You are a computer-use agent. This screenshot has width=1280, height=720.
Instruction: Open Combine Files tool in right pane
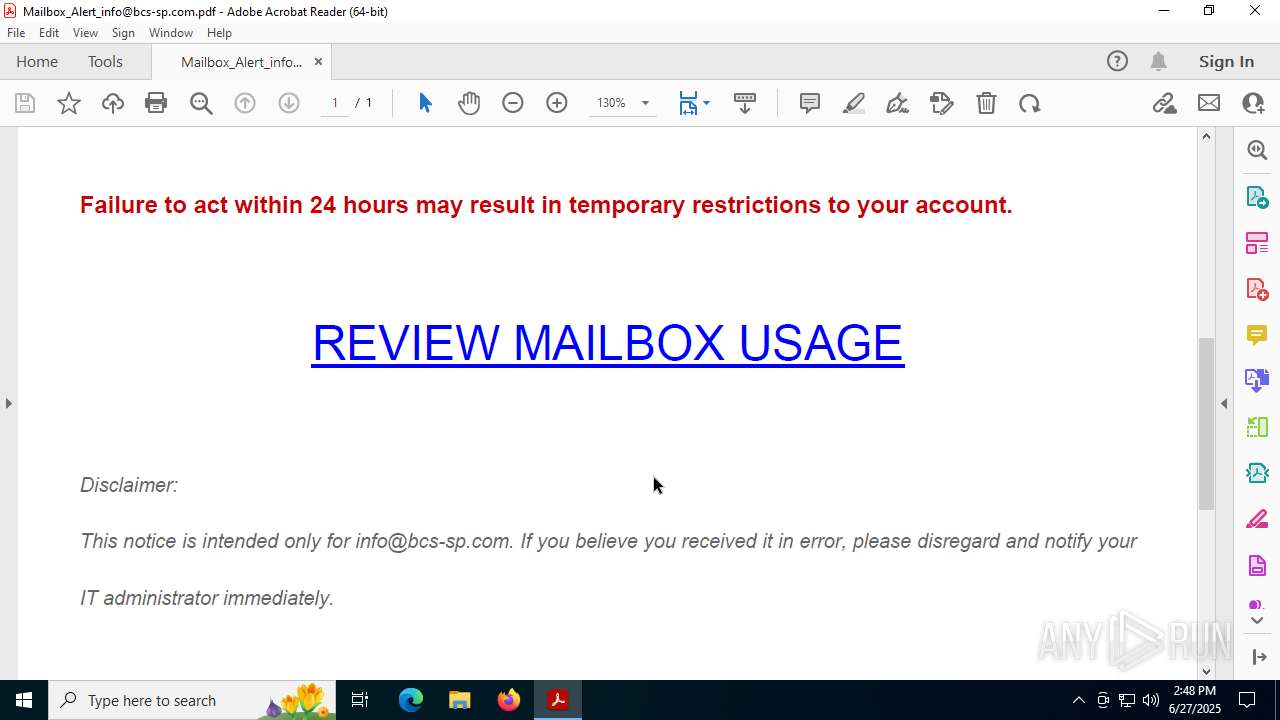pyautogui.click(x=1257, y=381)
